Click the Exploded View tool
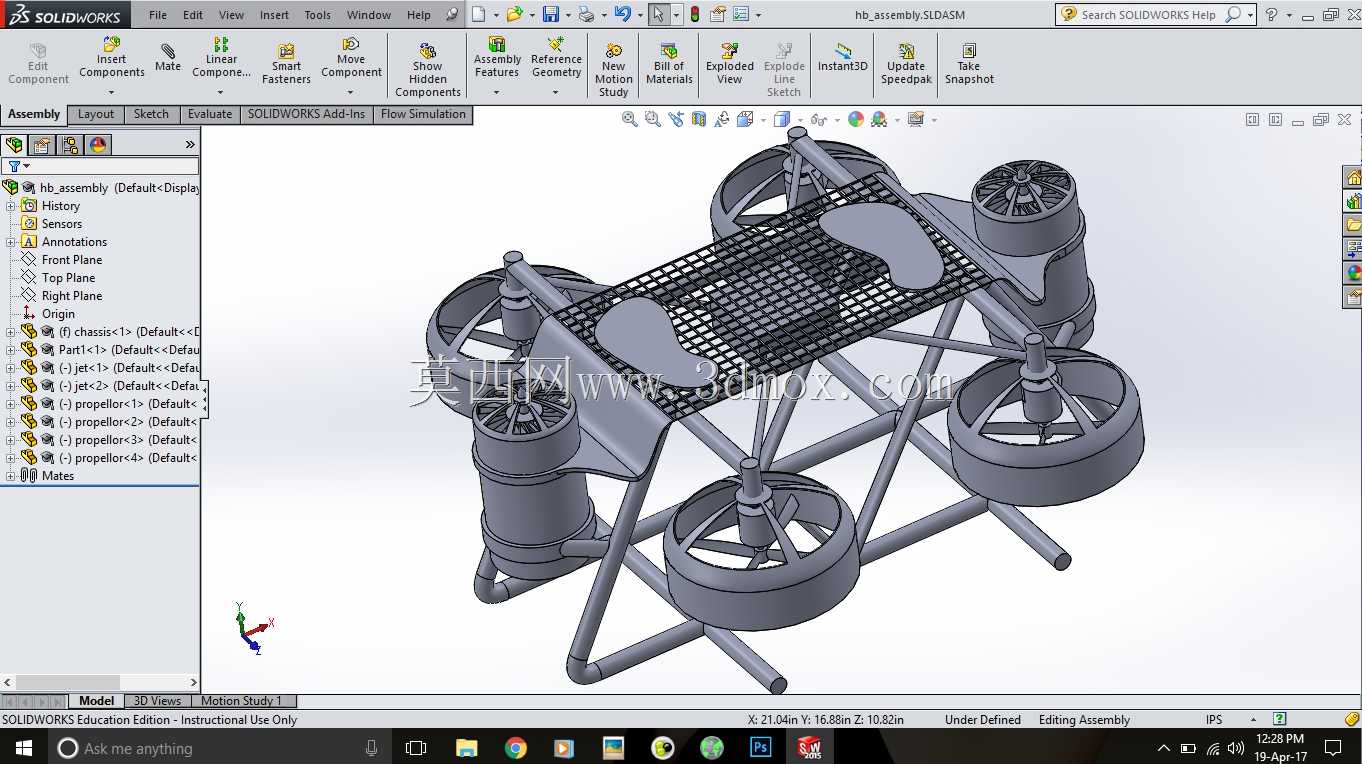This screenshot has height=764, width=1362. pos(730,64)
